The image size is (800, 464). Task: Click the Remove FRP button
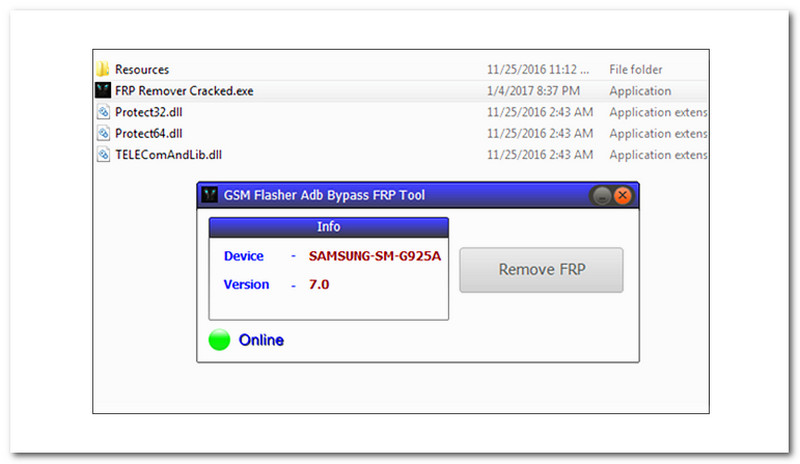(x=541, y=270)
